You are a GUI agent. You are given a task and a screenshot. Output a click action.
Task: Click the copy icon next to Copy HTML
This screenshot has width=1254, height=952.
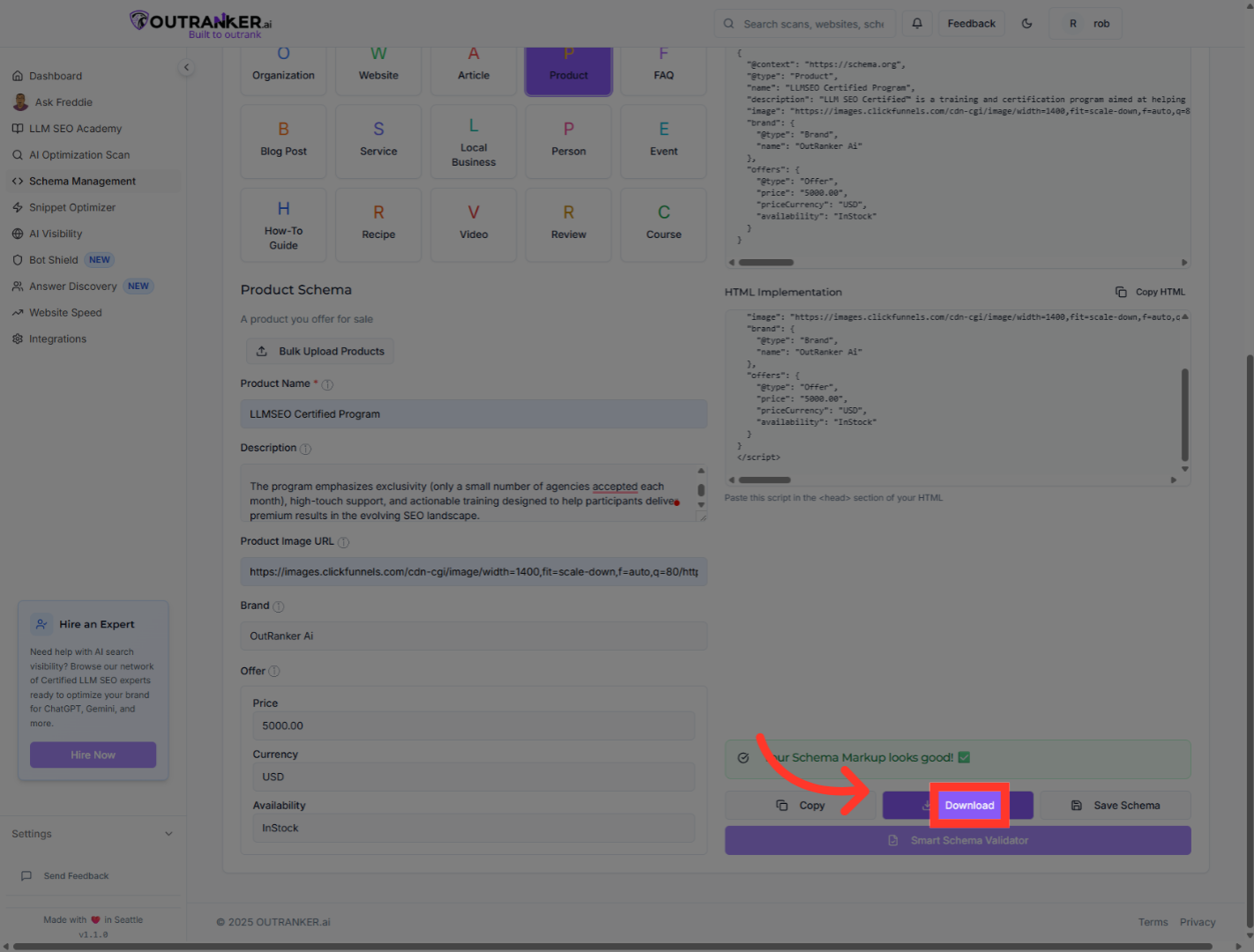coord(1121,292)
